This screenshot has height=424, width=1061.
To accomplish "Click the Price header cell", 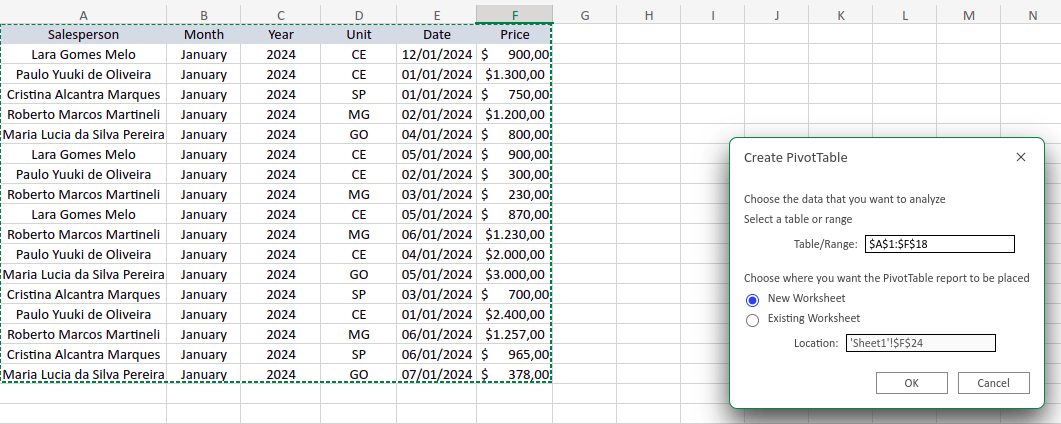I will 514,34.
